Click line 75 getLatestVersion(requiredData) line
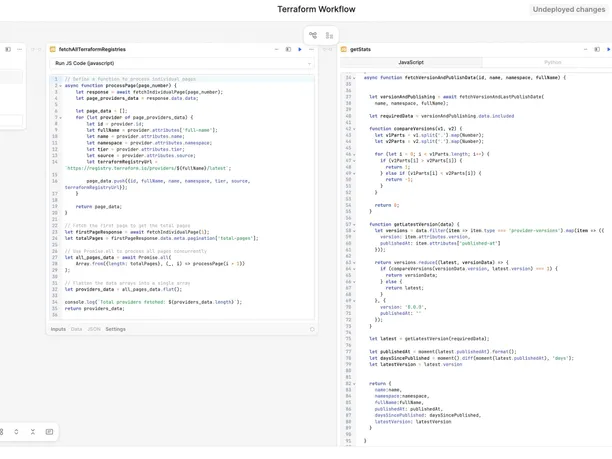612x459 pixels. click(x=429, y=339)
